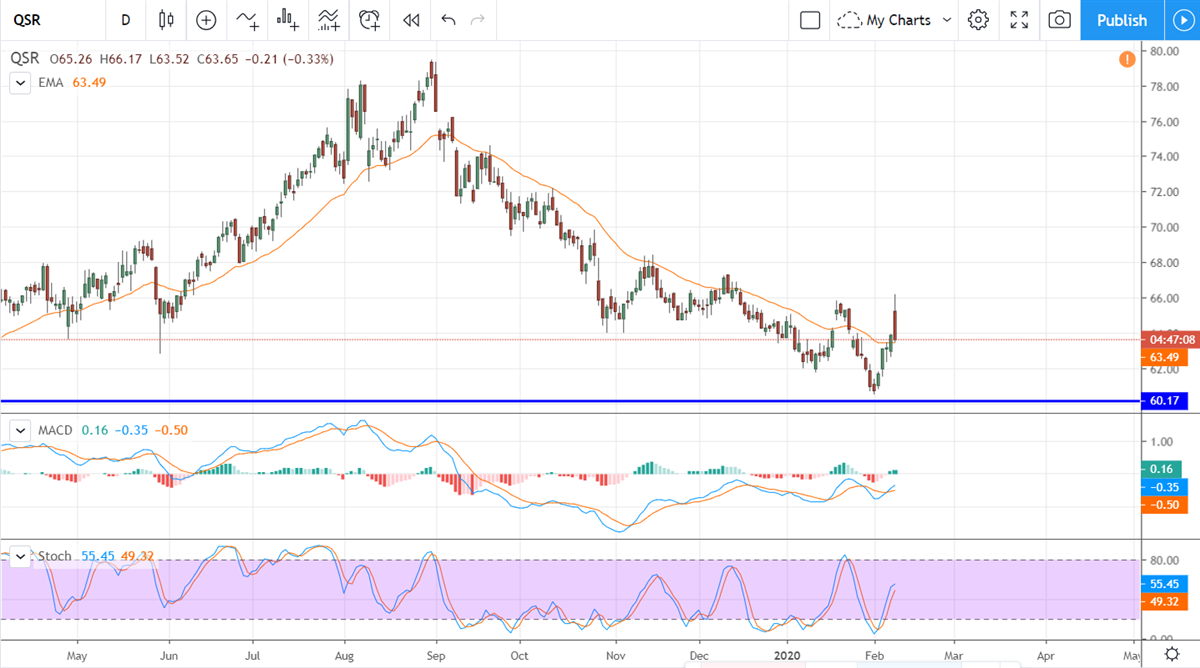Click the Publish button
The width and height of the screenshot is (1200, 668).
[1121, 20]
